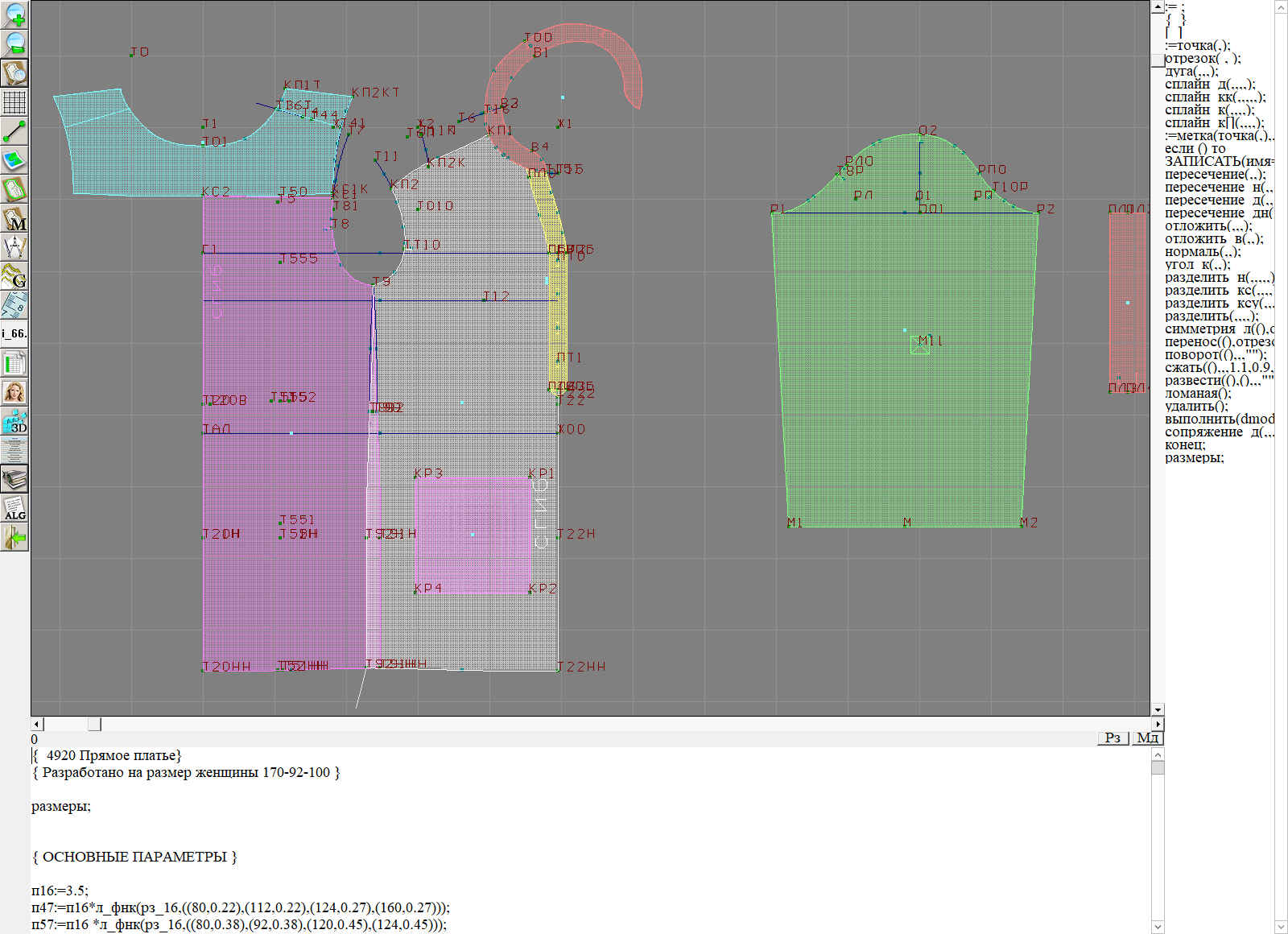Click the code editor scrollbar down arrow
The width and height of the screenshot is (1288, 934).
click(1158, 926)
